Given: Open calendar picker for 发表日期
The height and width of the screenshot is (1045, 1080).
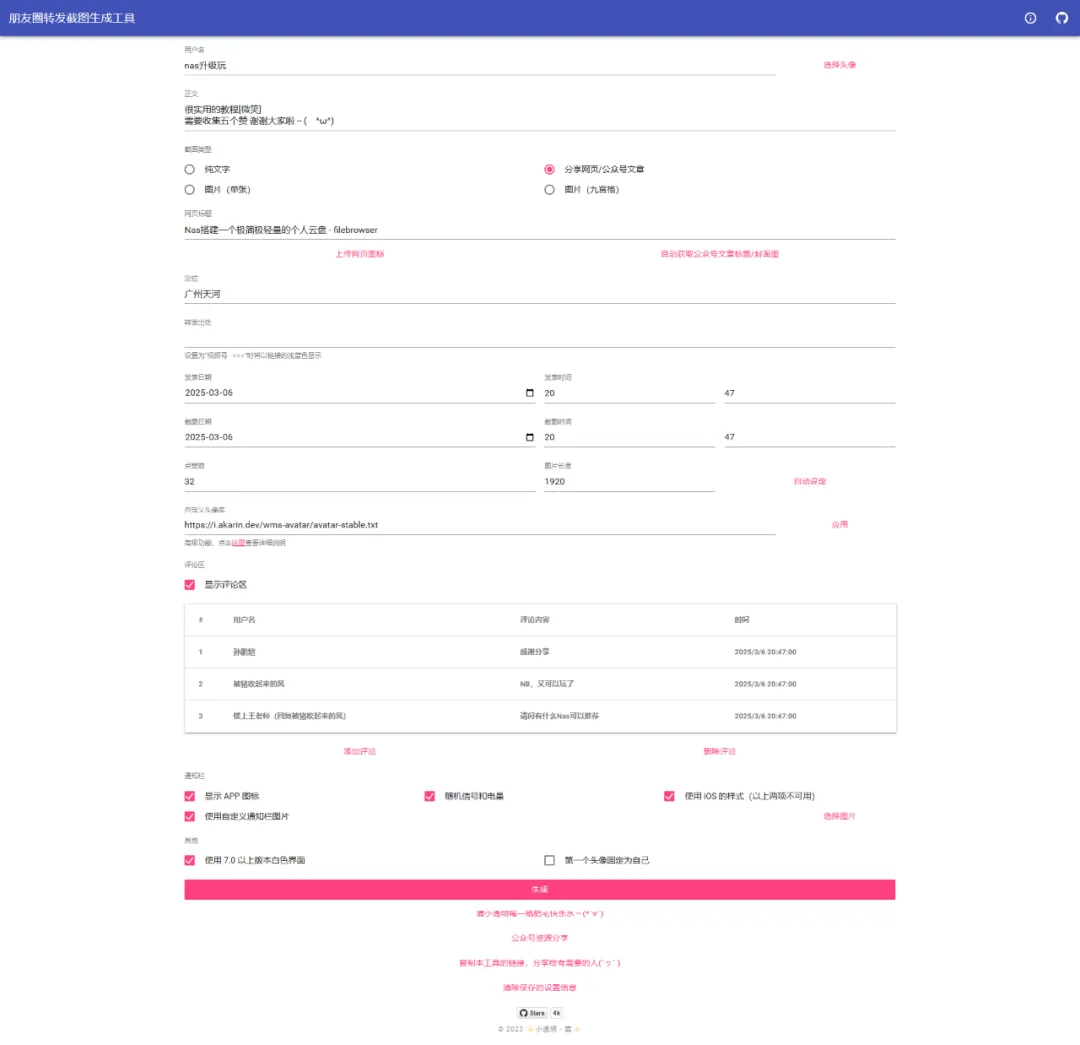Looking at the screenshot, I should [529, 393].
